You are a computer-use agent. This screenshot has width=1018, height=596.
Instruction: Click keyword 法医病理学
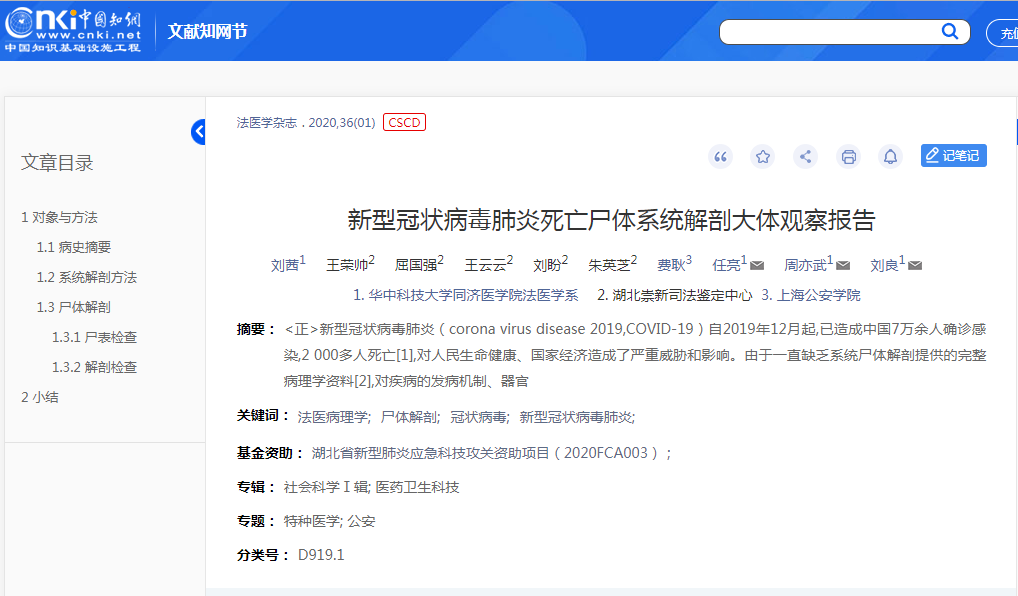pos(334,417)
